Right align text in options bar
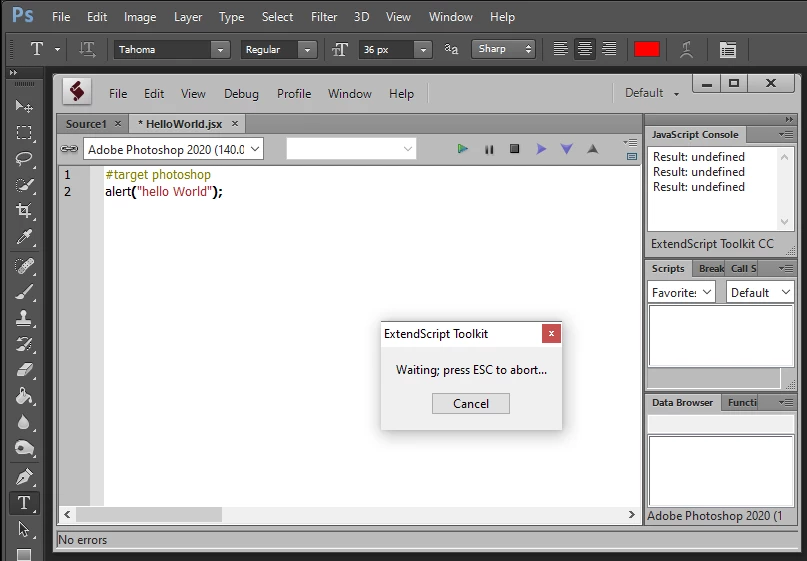 (x=609, y=49)
